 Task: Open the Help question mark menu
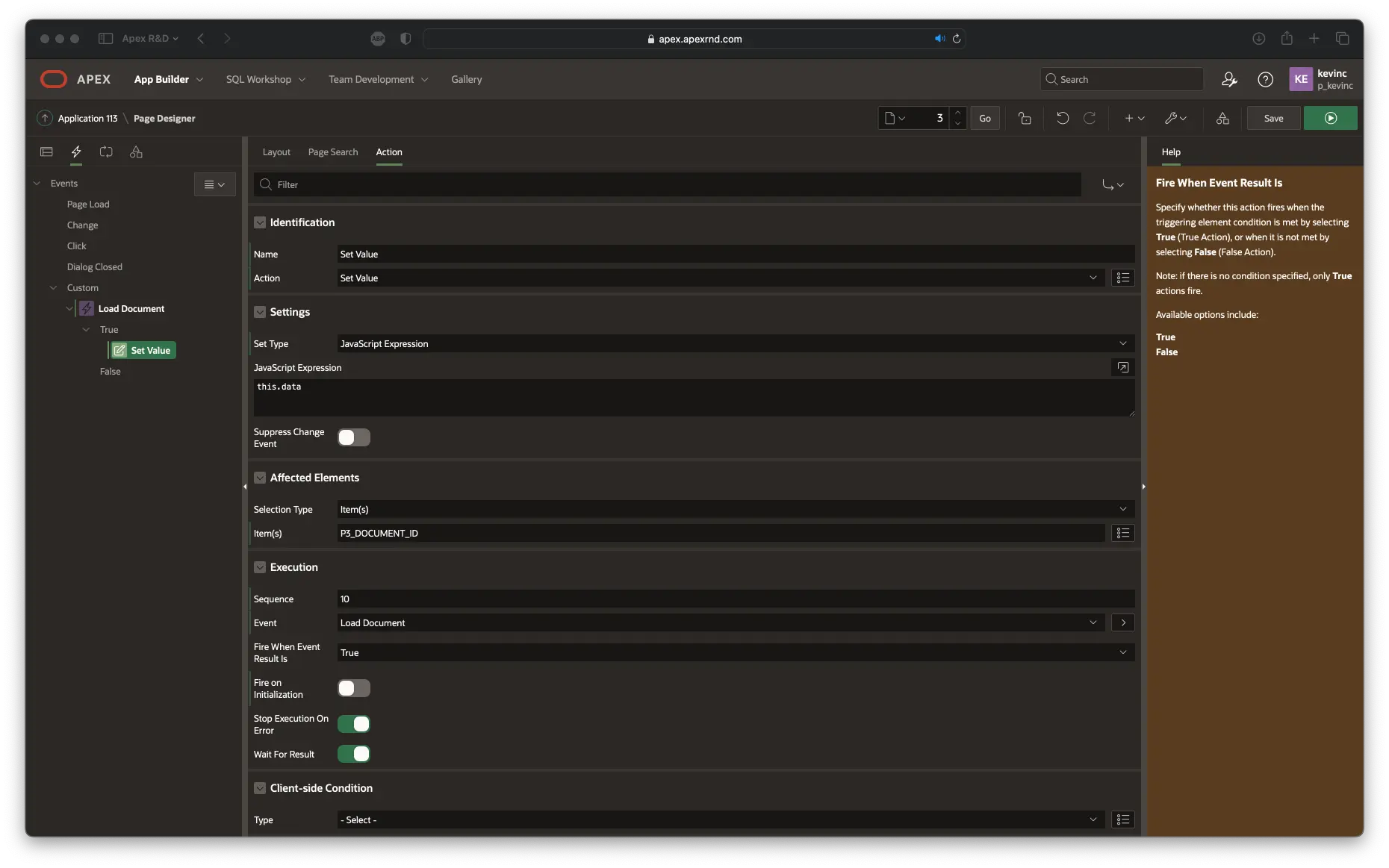pyautogui.click(x=1265, y=79)
